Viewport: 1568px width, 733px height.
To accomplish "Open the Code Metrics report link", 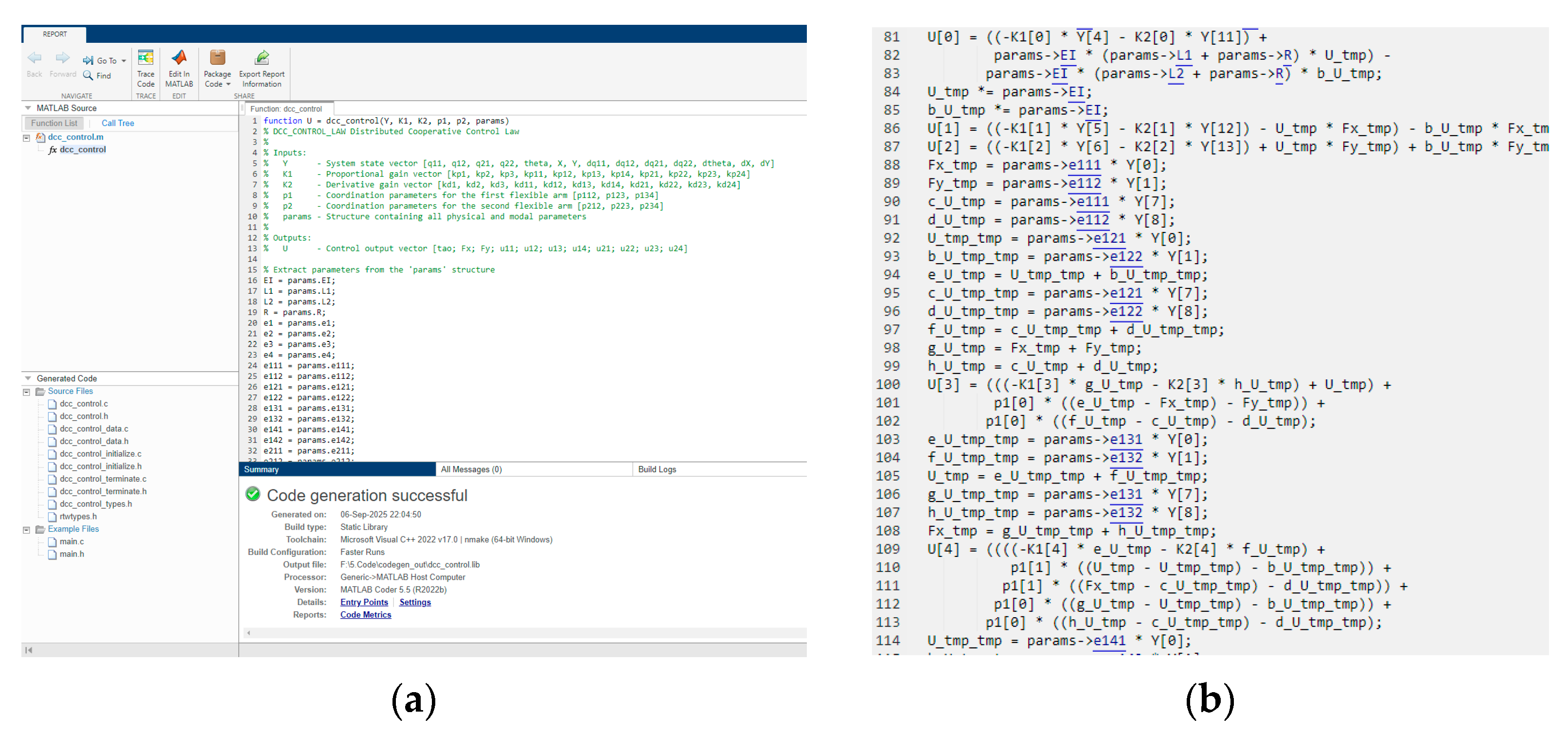I will pyautogui.click(x=365, y=615).
